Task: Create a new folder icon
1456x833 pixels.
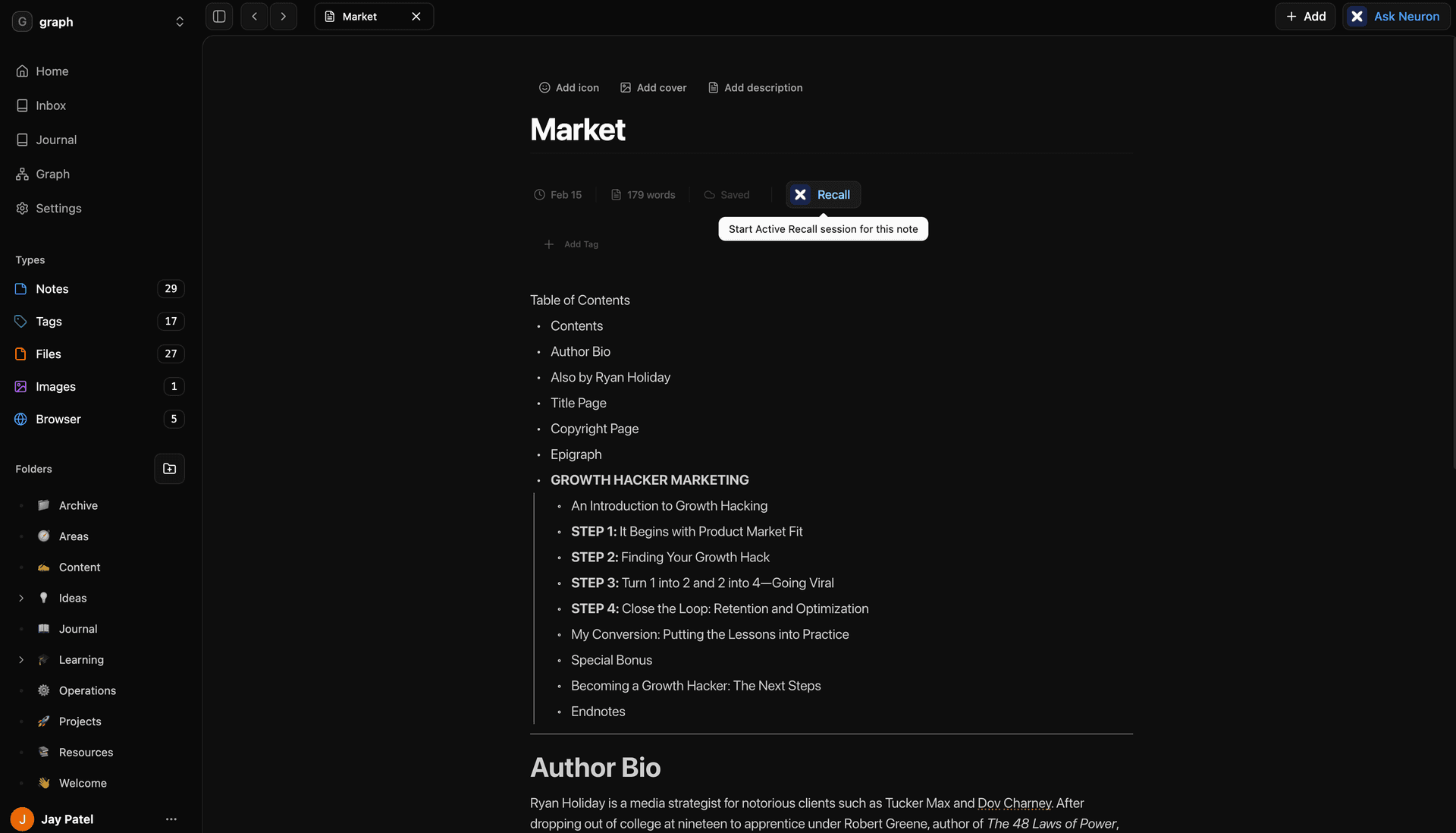Action: pyautogui.click(x=169, y=469)
